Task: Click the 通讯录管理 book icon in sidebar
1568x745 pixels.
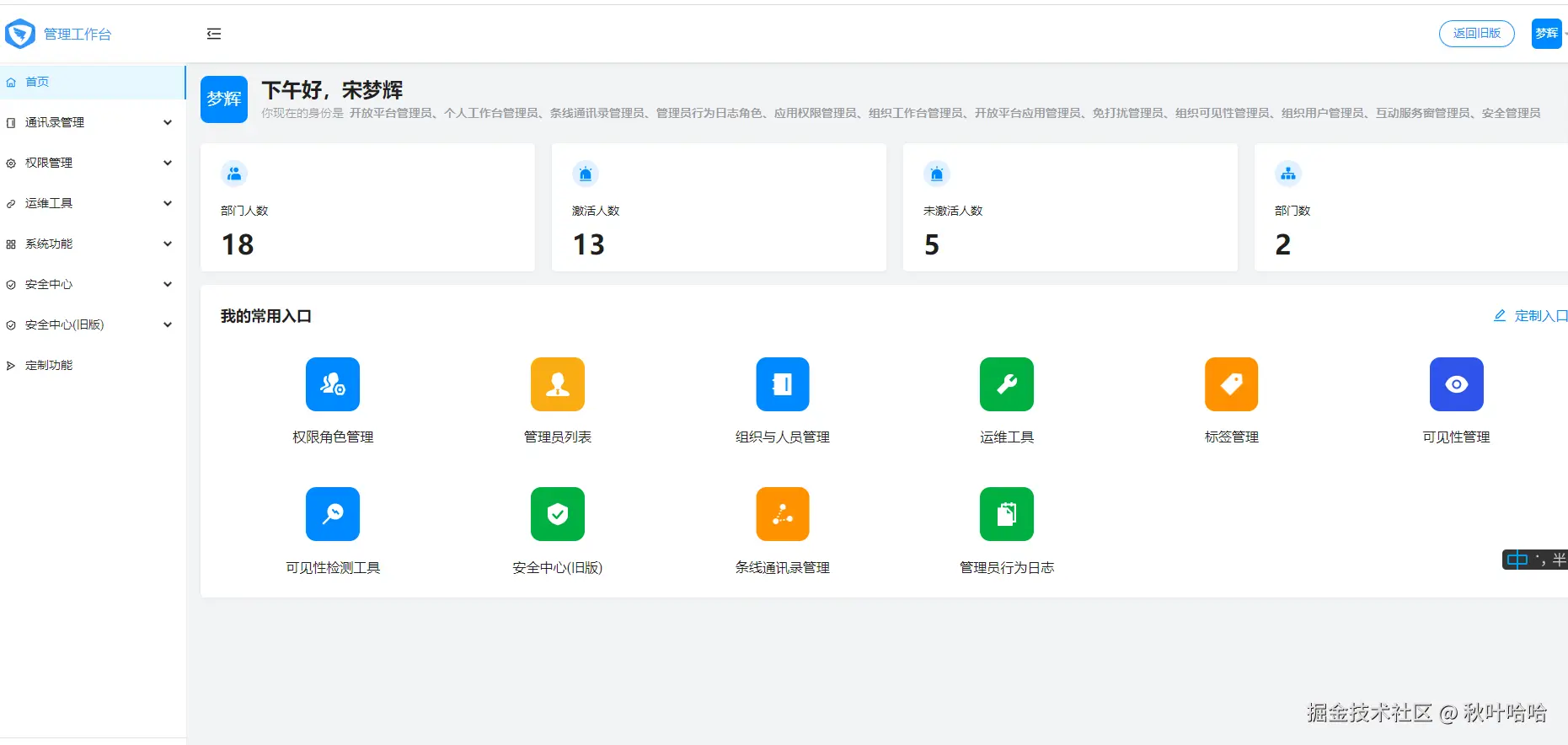Action: [11, 123]
